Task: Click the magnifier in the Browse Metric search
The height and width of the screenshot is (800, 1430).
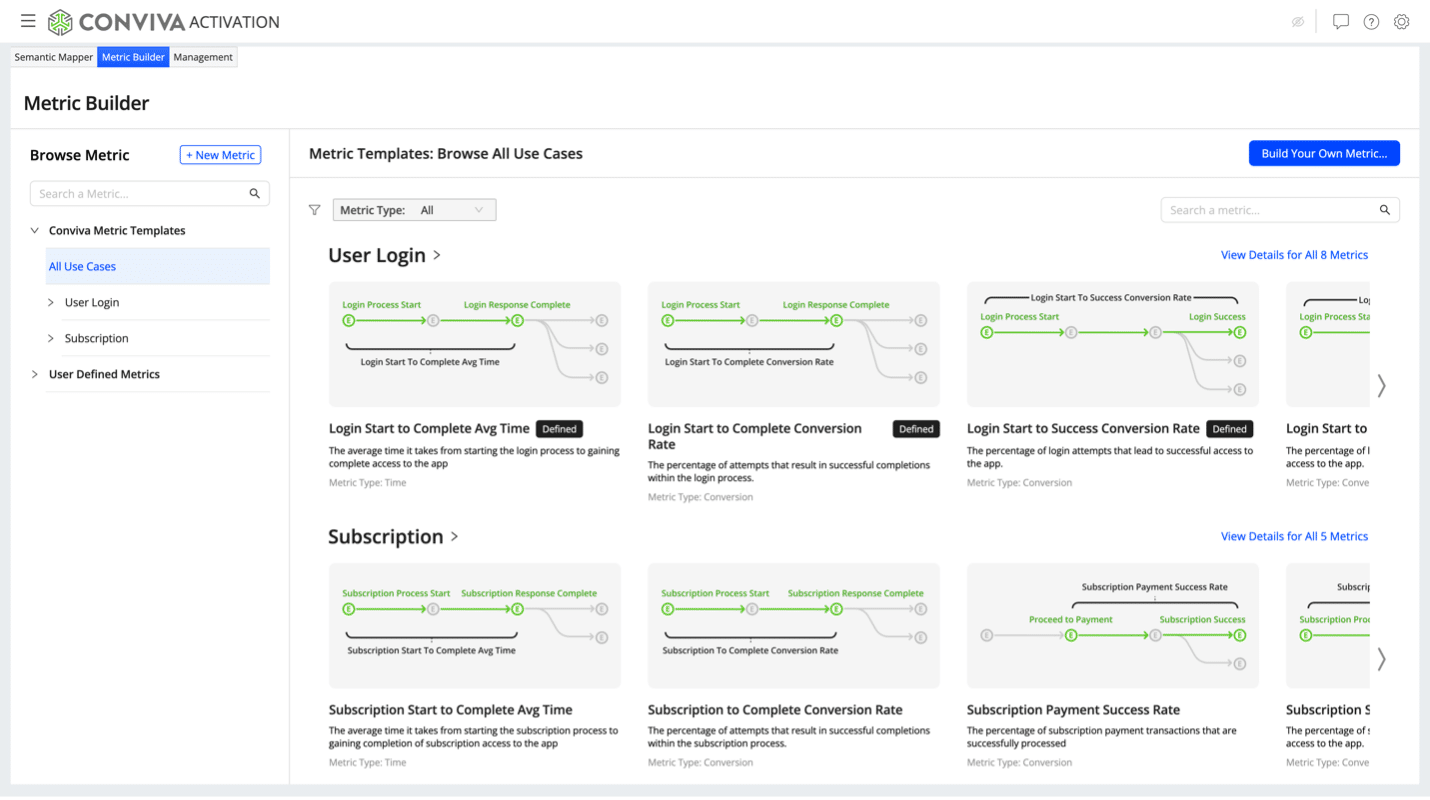Action: pyautogui.click(x=254, y=194)
